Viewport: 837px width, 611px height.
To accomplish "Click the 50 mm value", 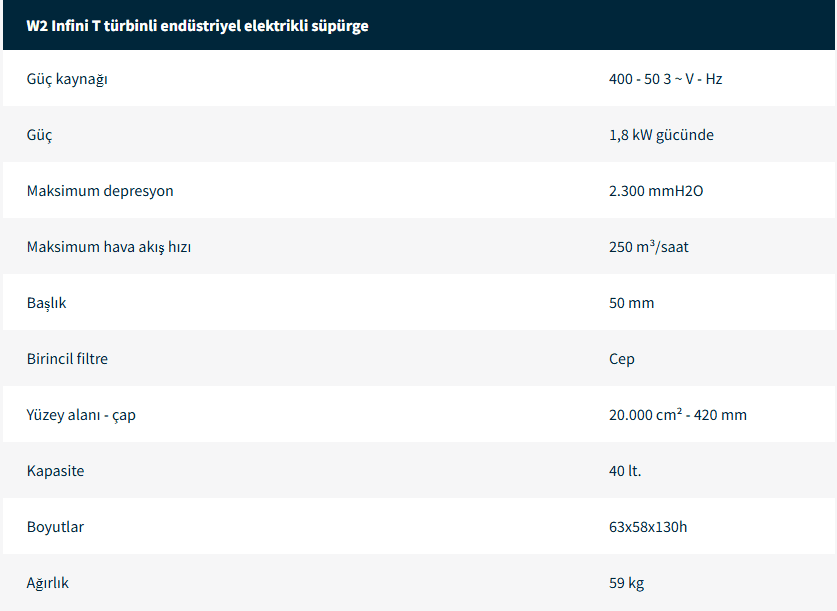I will click(x=631, y=303).
